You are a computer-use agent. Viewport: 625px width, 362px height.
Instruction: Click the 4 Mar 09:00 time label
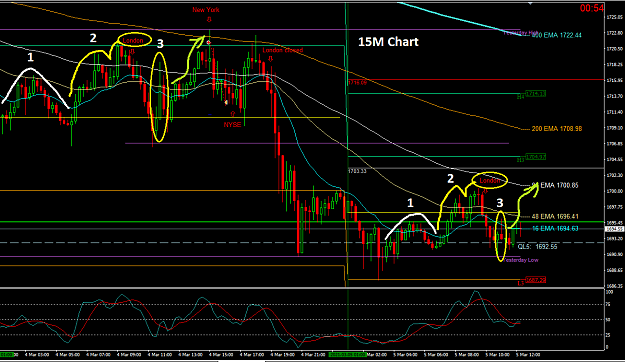point(129,354)
